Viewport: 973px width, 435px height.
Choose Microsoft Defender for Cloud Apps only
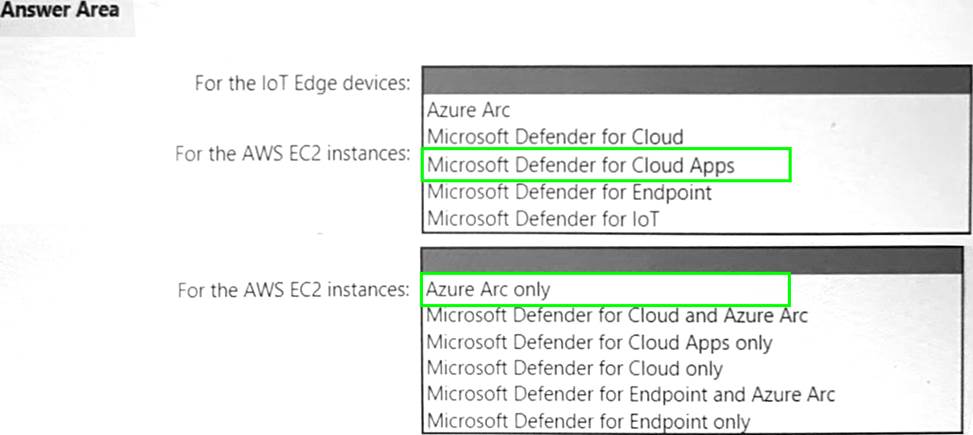(599, 342)
